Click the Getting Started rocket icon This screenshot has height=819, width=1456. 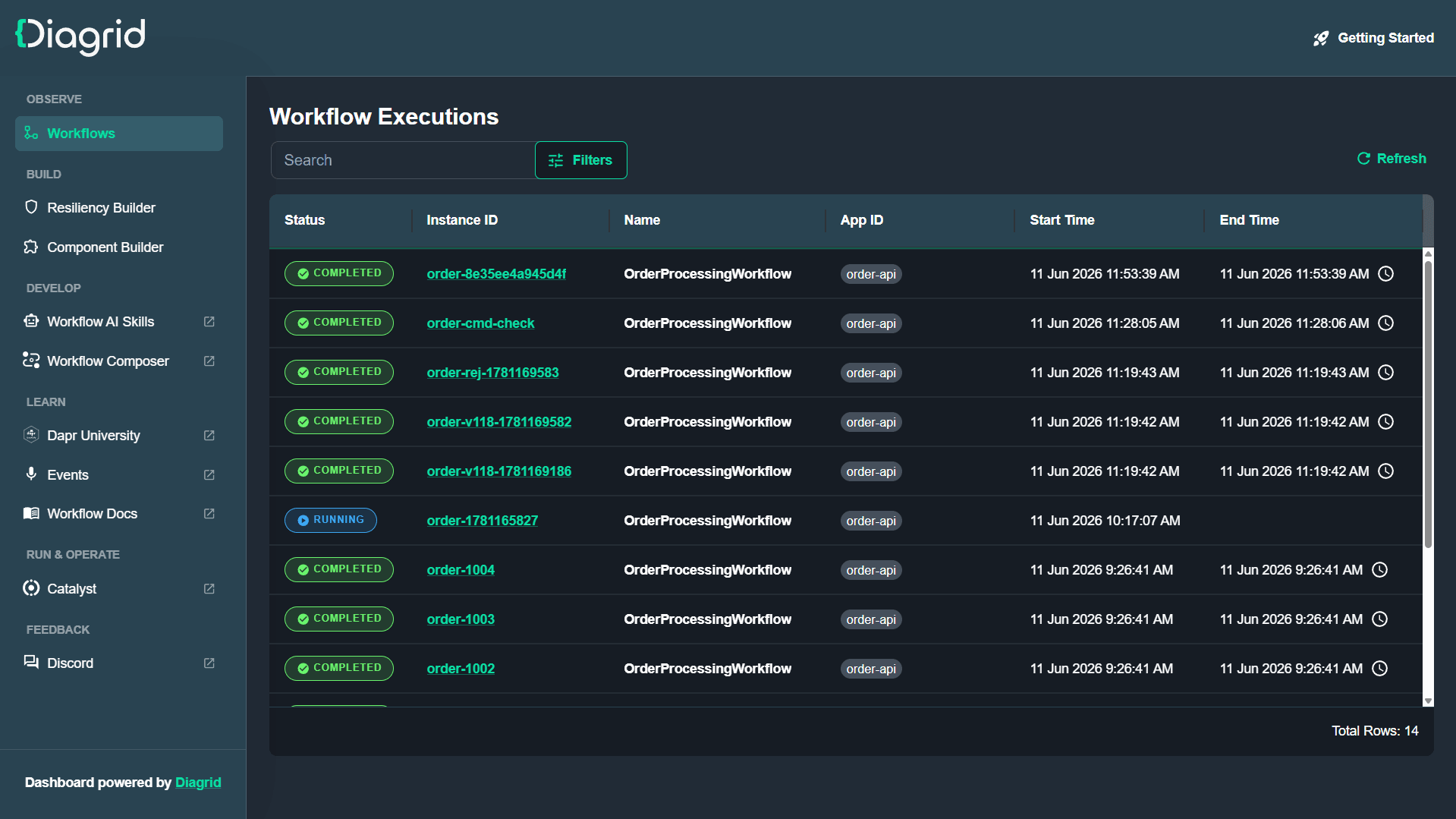pos(1321,38)
